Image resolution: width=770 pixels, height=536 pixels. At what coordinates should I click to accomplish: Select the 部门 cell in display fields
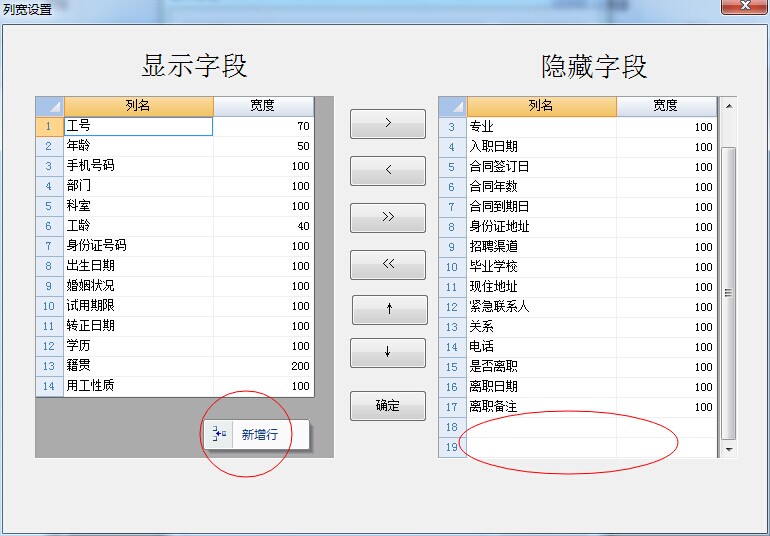pyautogui.click(x=138, y=186)
